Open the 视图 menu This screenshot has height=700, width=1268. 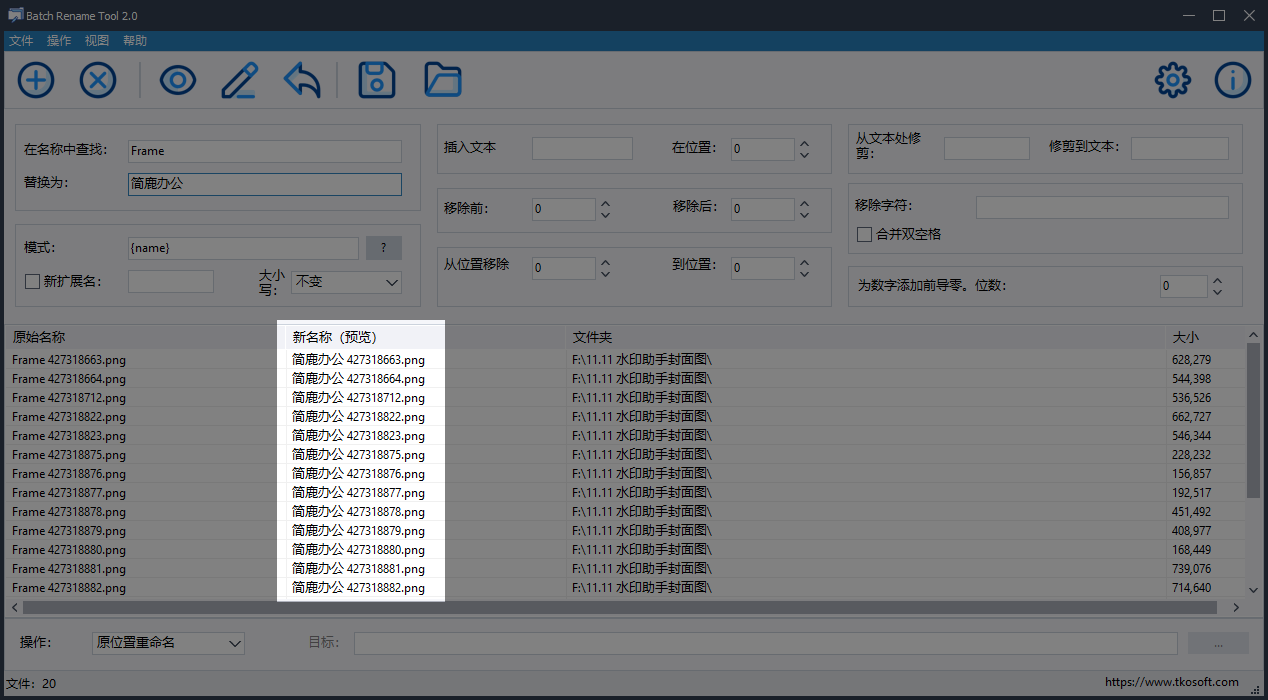point(97,41)
